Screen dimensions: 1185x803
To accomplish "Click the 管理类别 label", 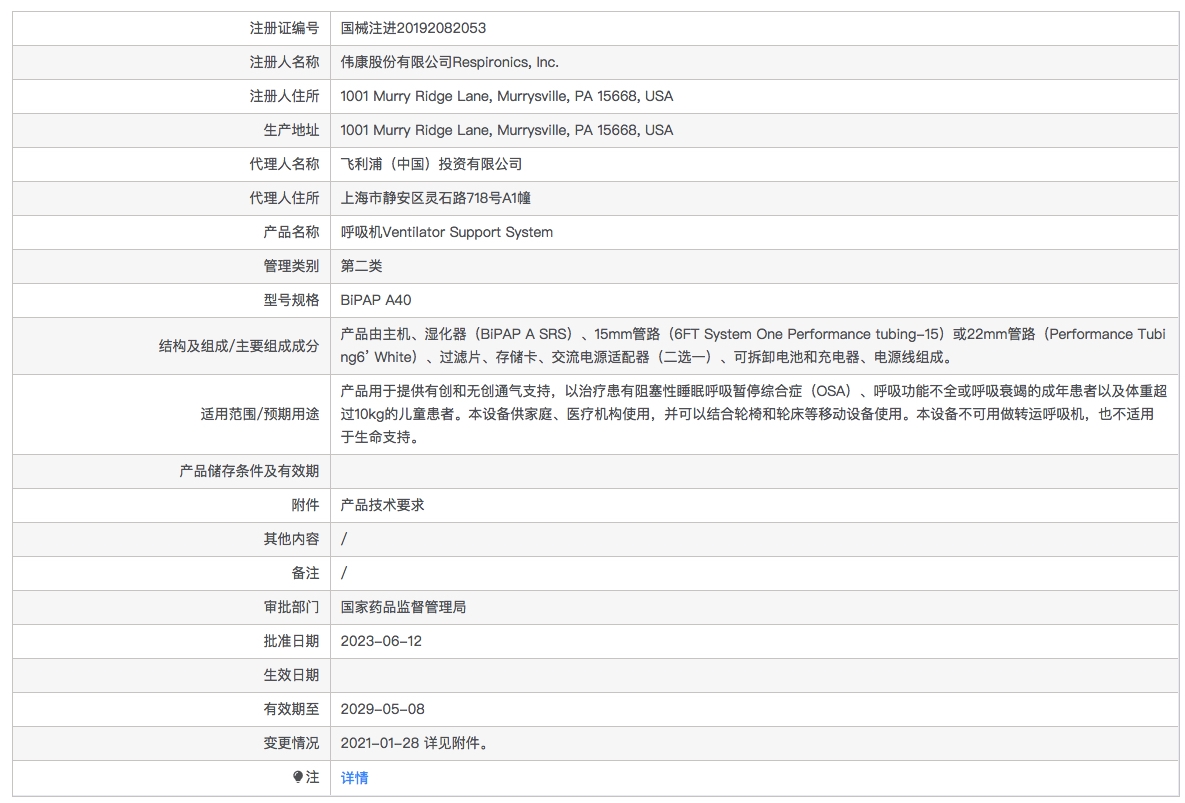I will pos(291,266).
